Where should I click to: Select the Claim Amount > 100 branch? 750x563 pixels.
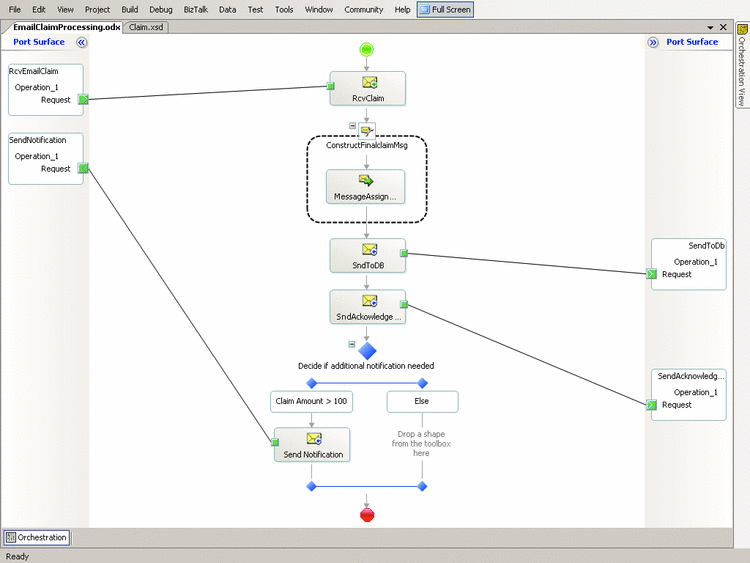point(311,401)
